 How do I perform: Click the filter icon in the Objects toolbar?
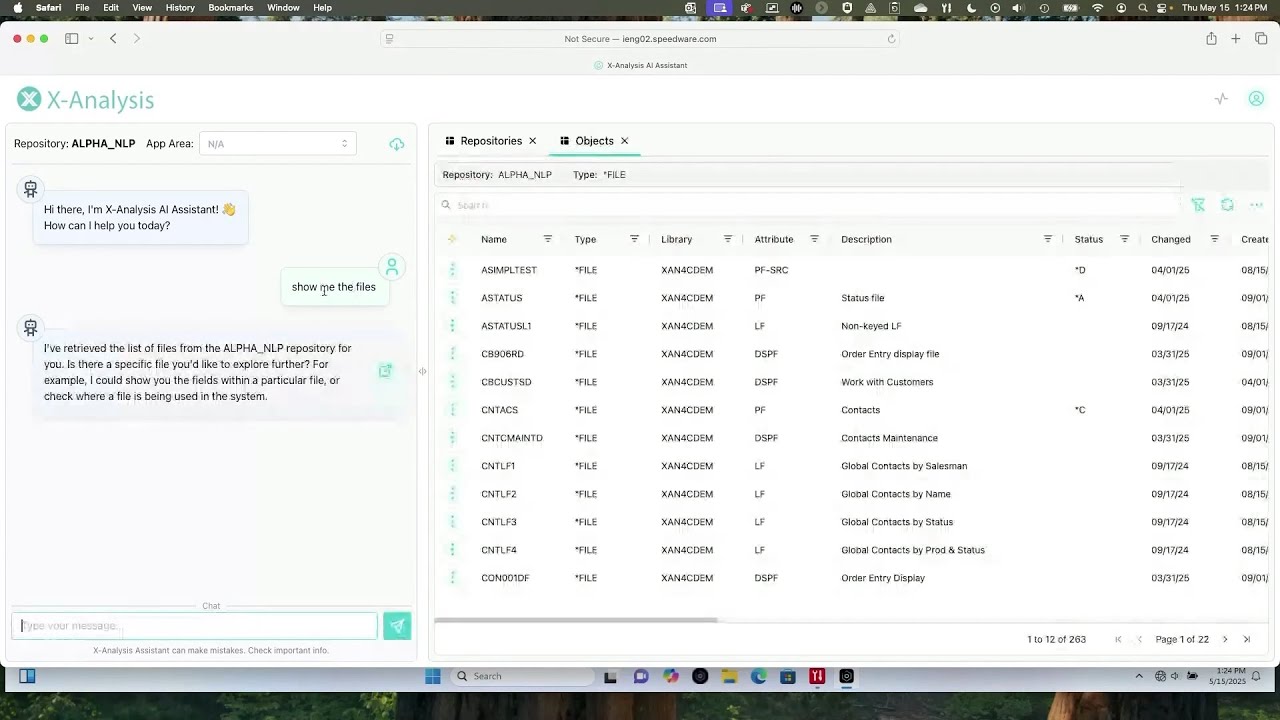1198,205
